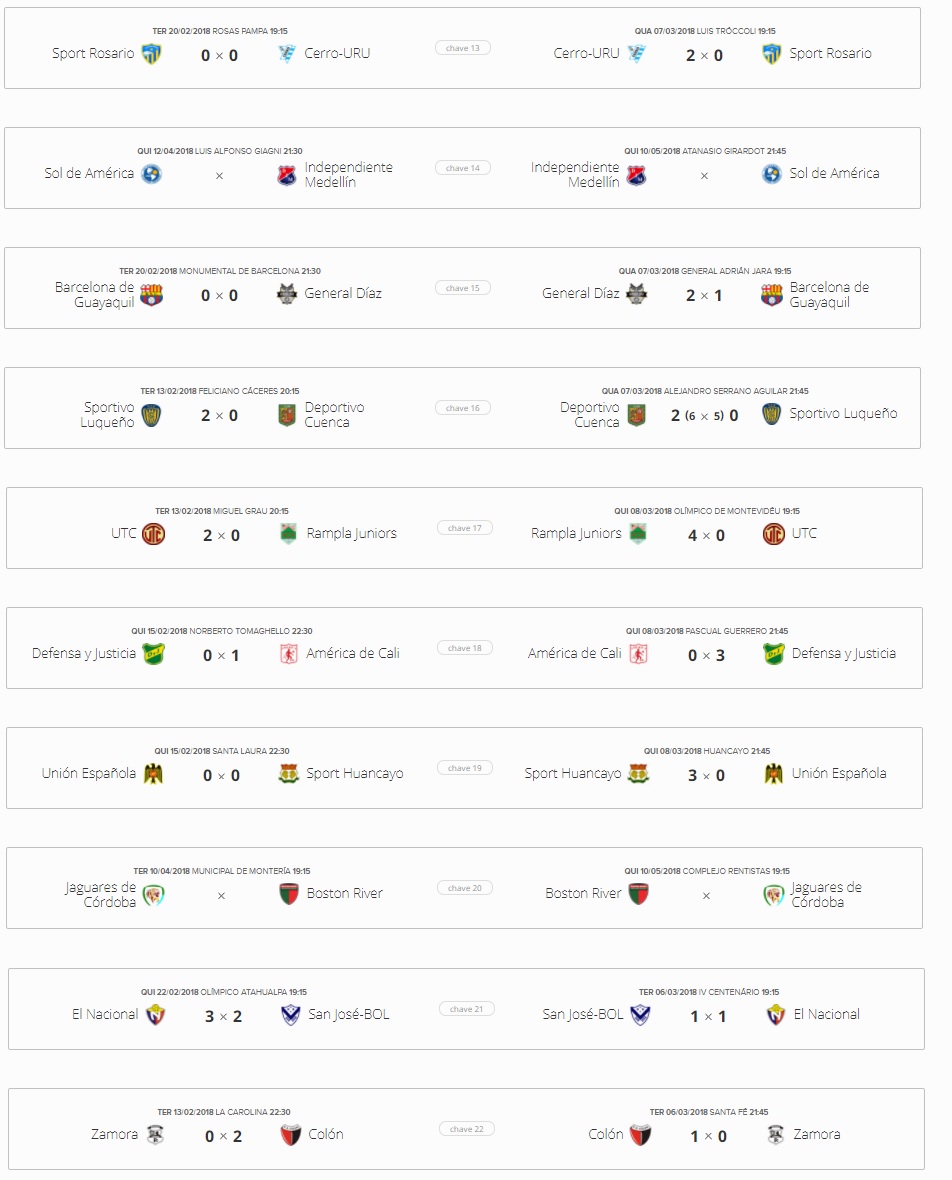Click the chave 19 label
This screenshot has height=1180, width=952.
coord(465,768)
